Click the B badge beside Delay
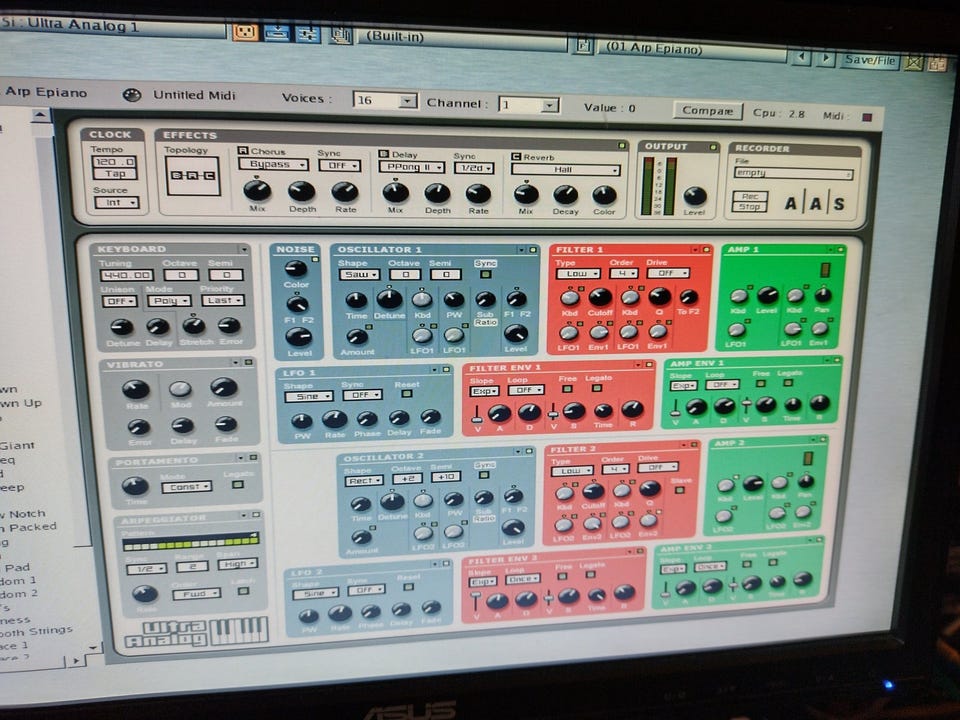Viewport: 960px width, 720px height. pyautogui.click(x=384, y=154)
